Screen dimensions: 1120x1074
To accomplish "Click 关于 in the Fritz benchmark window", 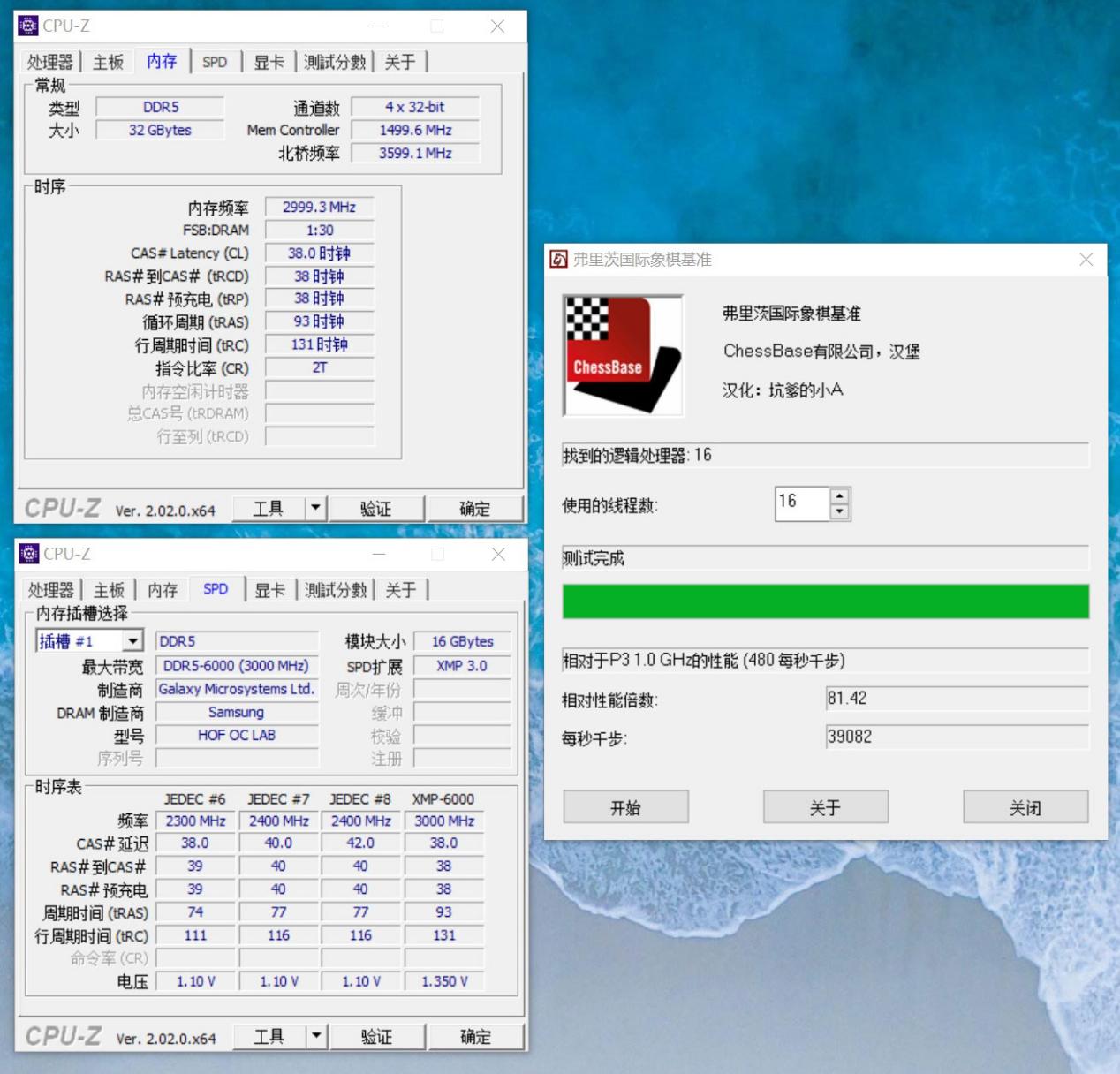I will click(x=824, y=806).
